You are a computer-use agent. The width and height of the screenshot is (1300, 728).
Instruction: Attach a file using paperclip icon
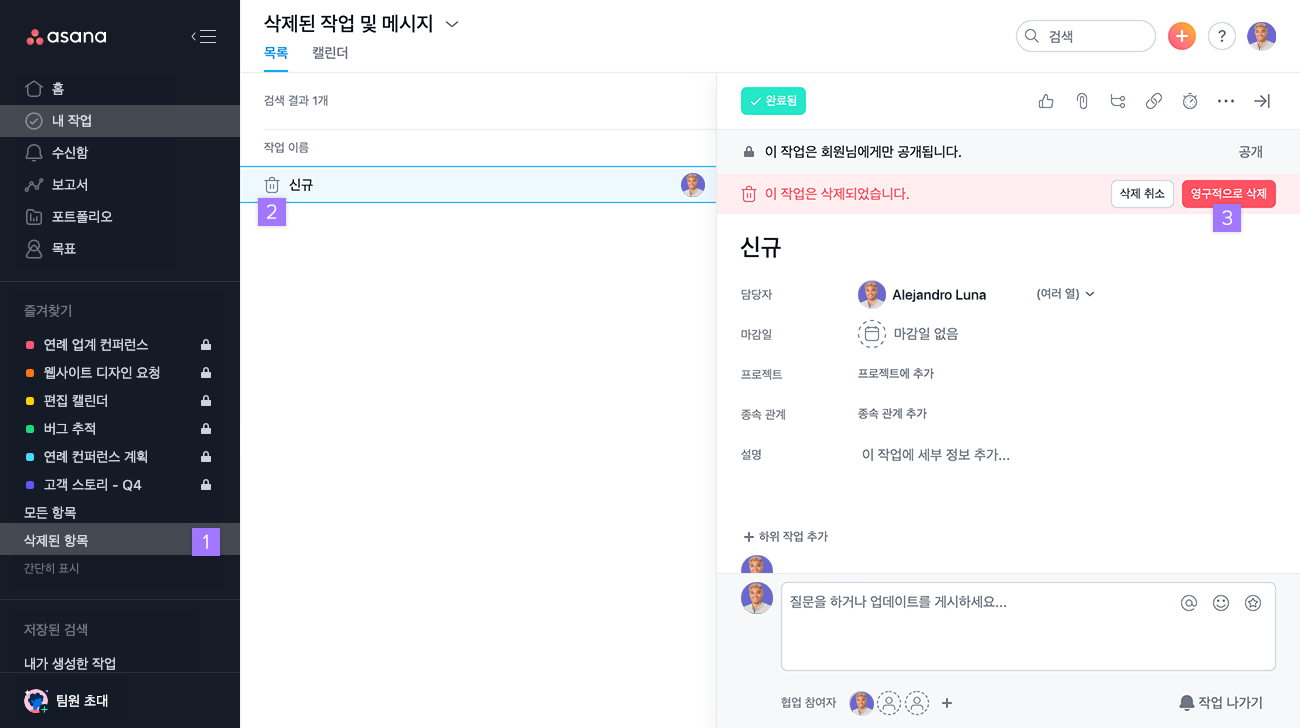(x=1082, y=101)
